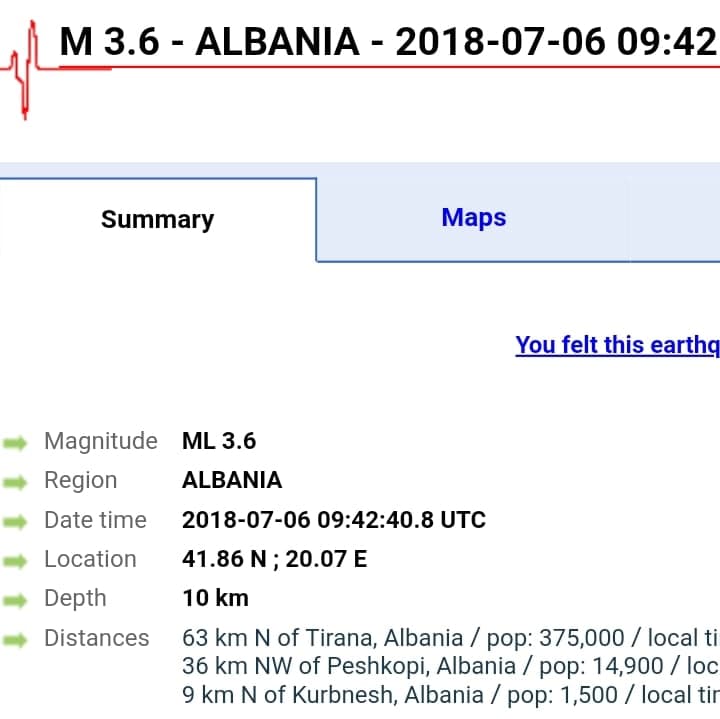Click the ALBANIA region value

pos(232,480)
